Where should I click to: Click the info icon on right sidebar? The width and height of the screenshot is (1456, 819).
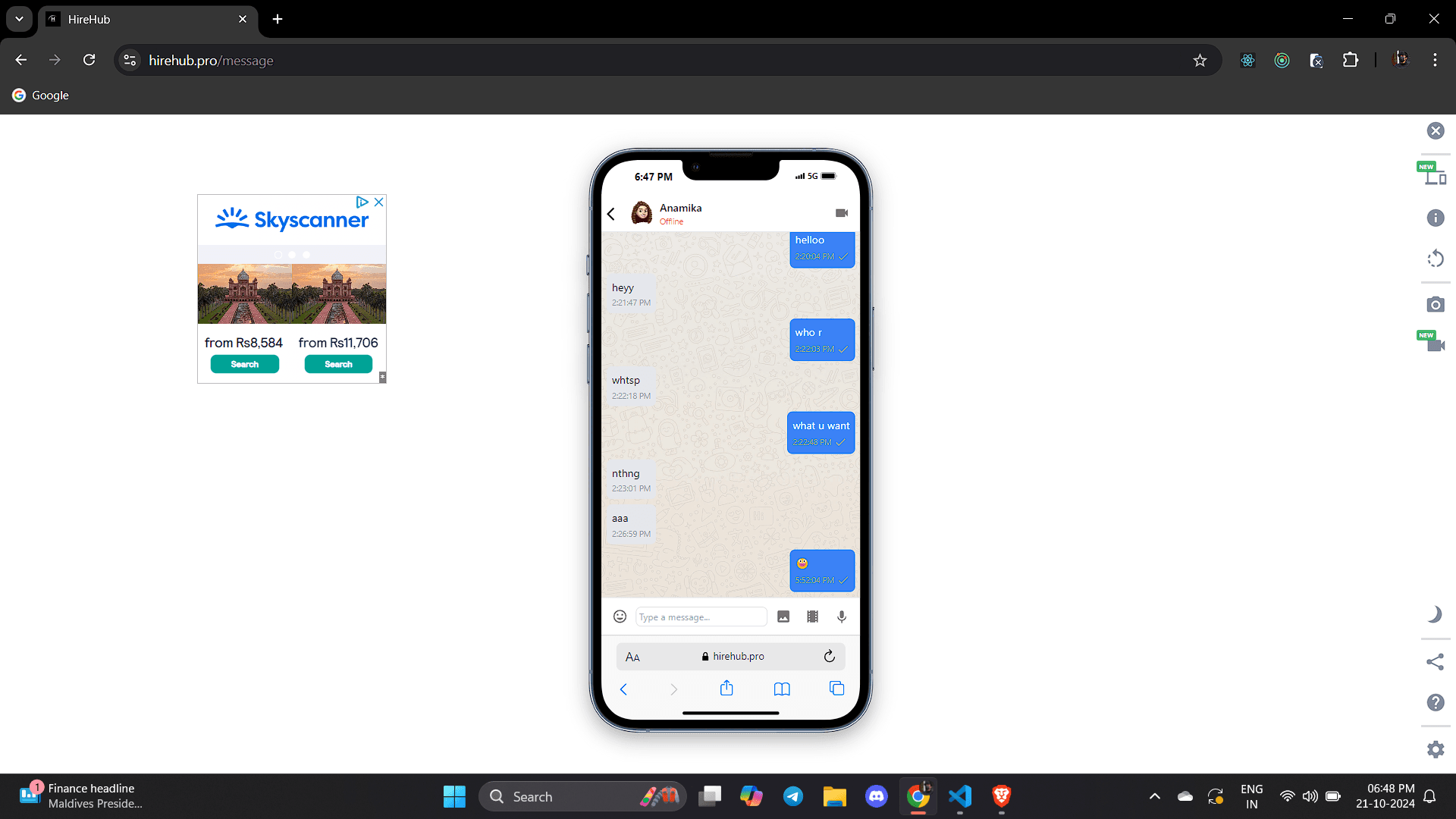point(1435,218)
